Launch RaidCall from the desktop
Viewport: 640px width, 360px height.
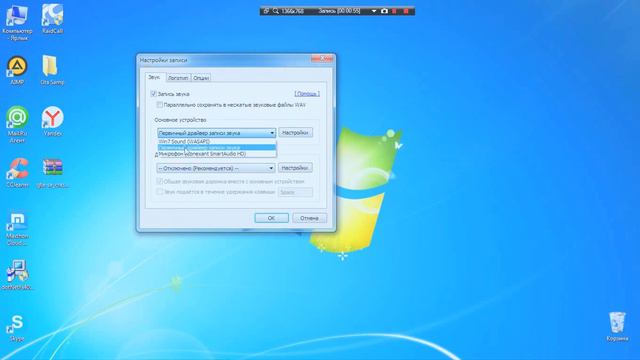pos(52,19)
